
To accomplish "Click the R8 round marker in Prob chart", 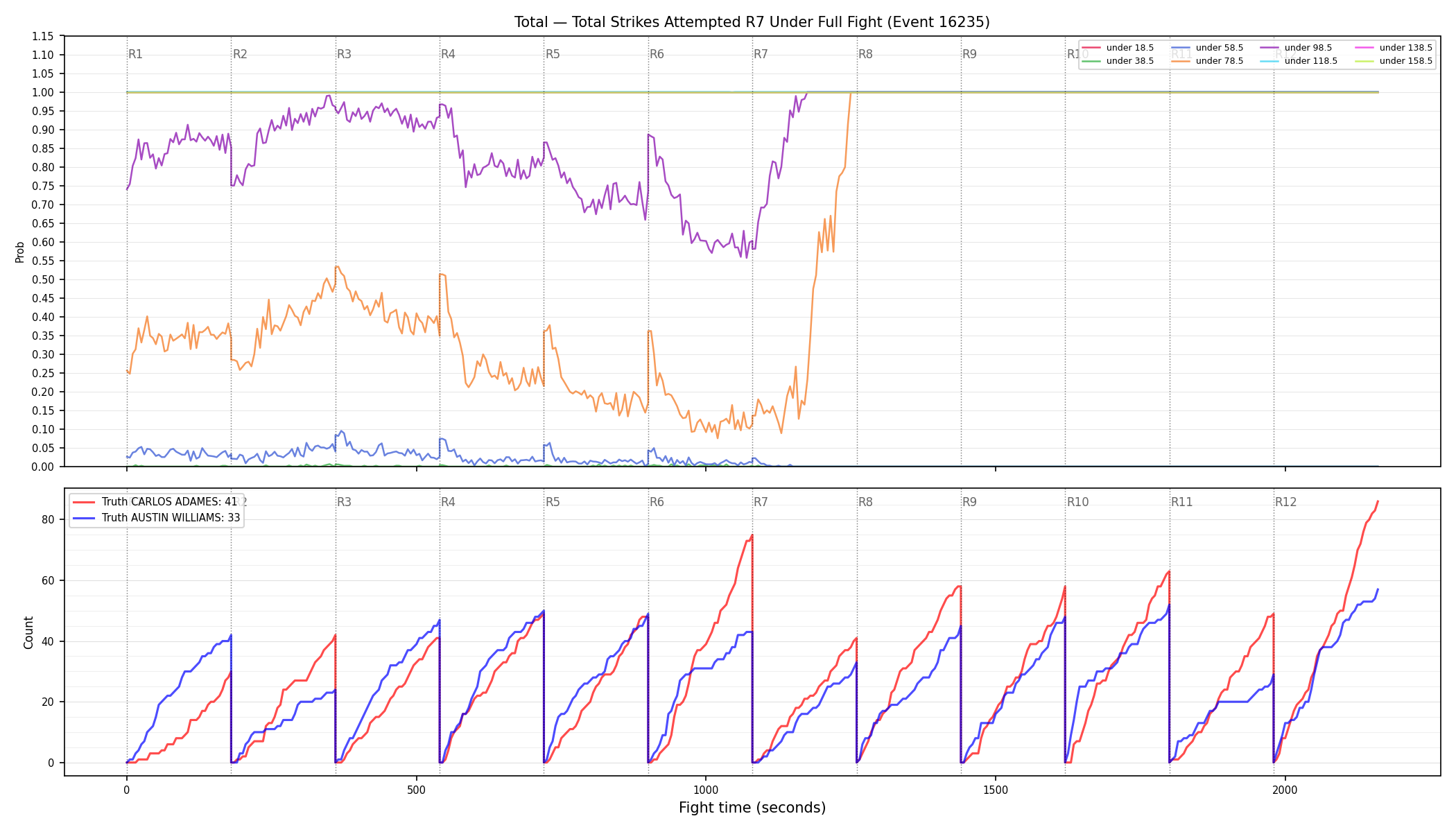I will [865, 54].
